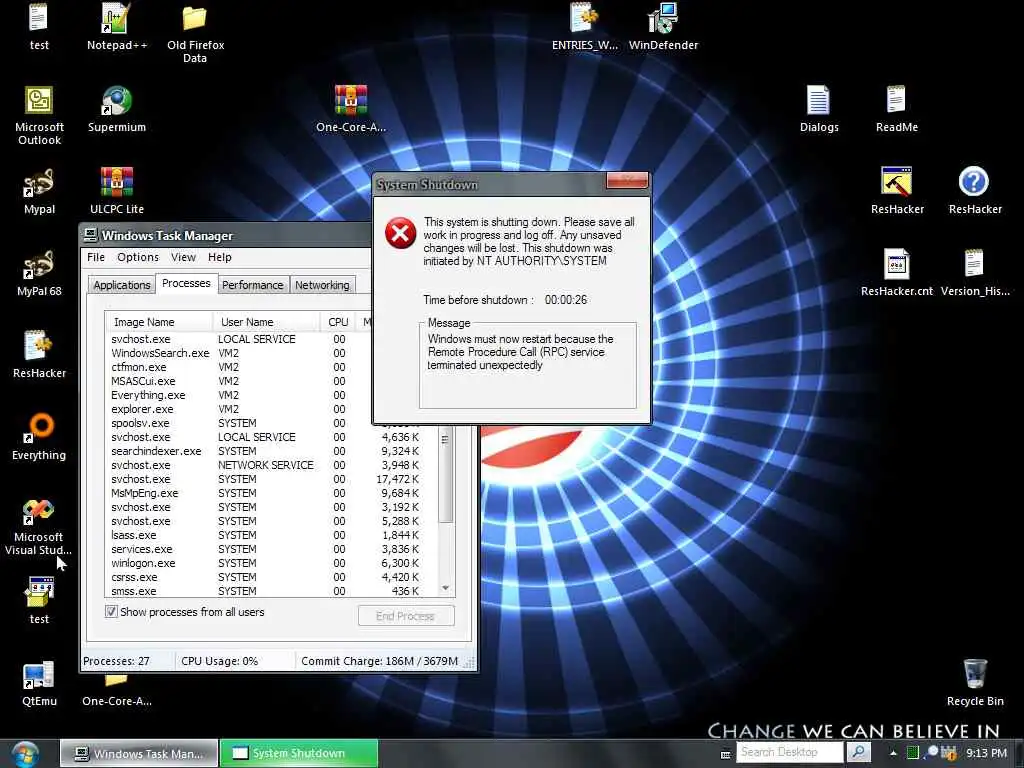Select the lsass.exe process row
1024x768 pixels.
click(272, 536)
